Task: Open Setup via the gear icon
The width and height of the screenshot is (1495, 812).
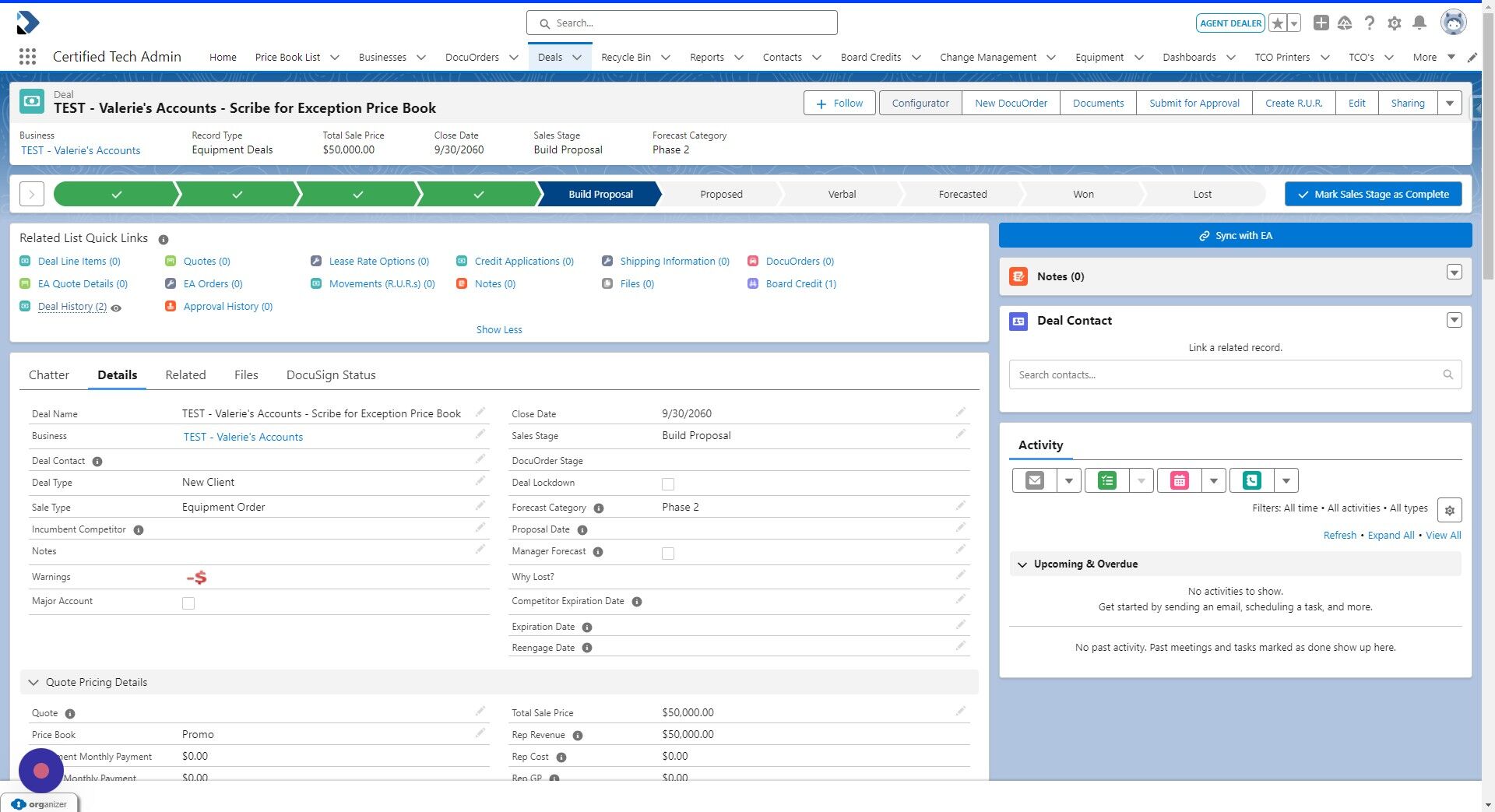Action: (x=1394, y=23)
